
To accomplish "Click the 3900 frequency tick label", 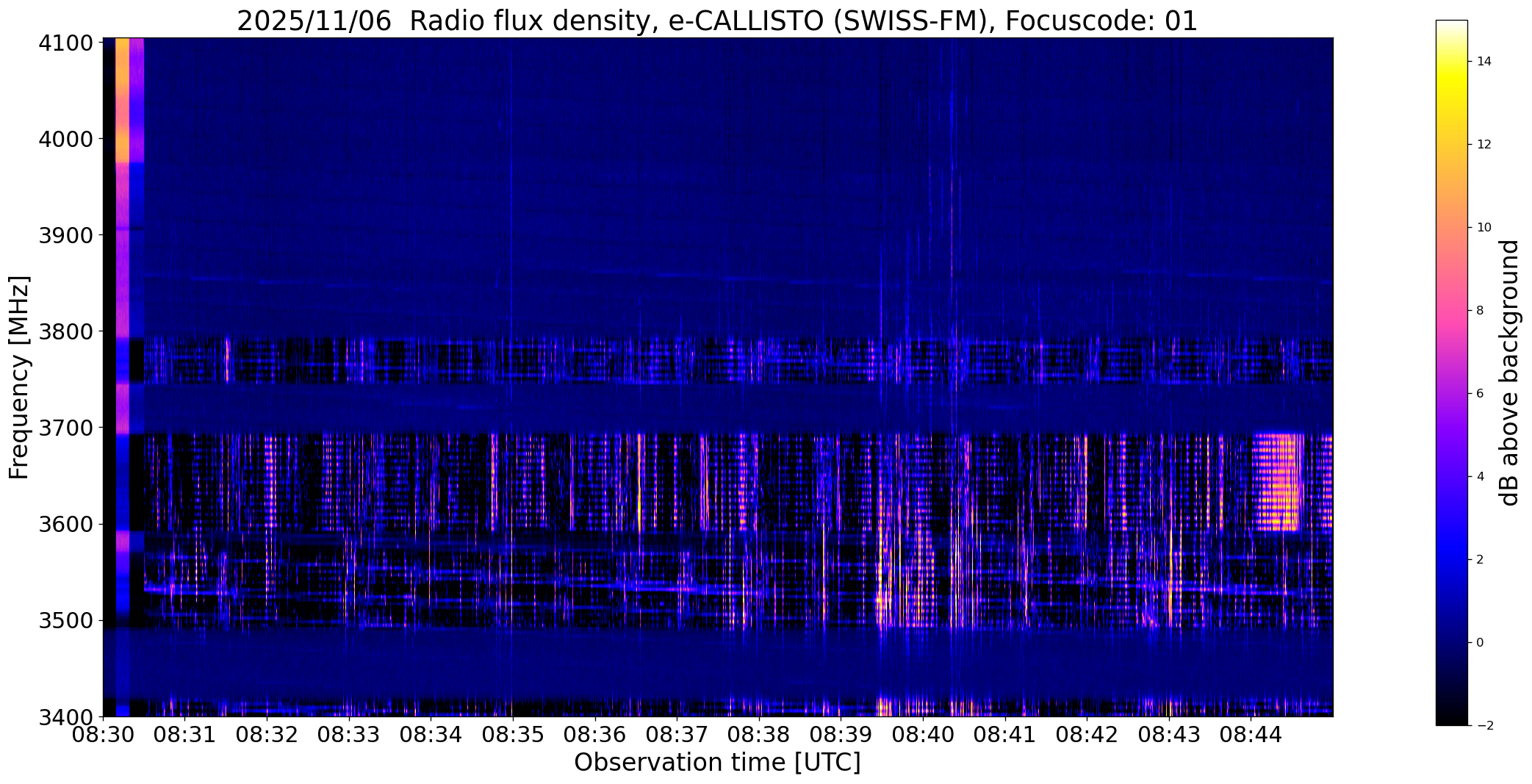I will (66, 235).
